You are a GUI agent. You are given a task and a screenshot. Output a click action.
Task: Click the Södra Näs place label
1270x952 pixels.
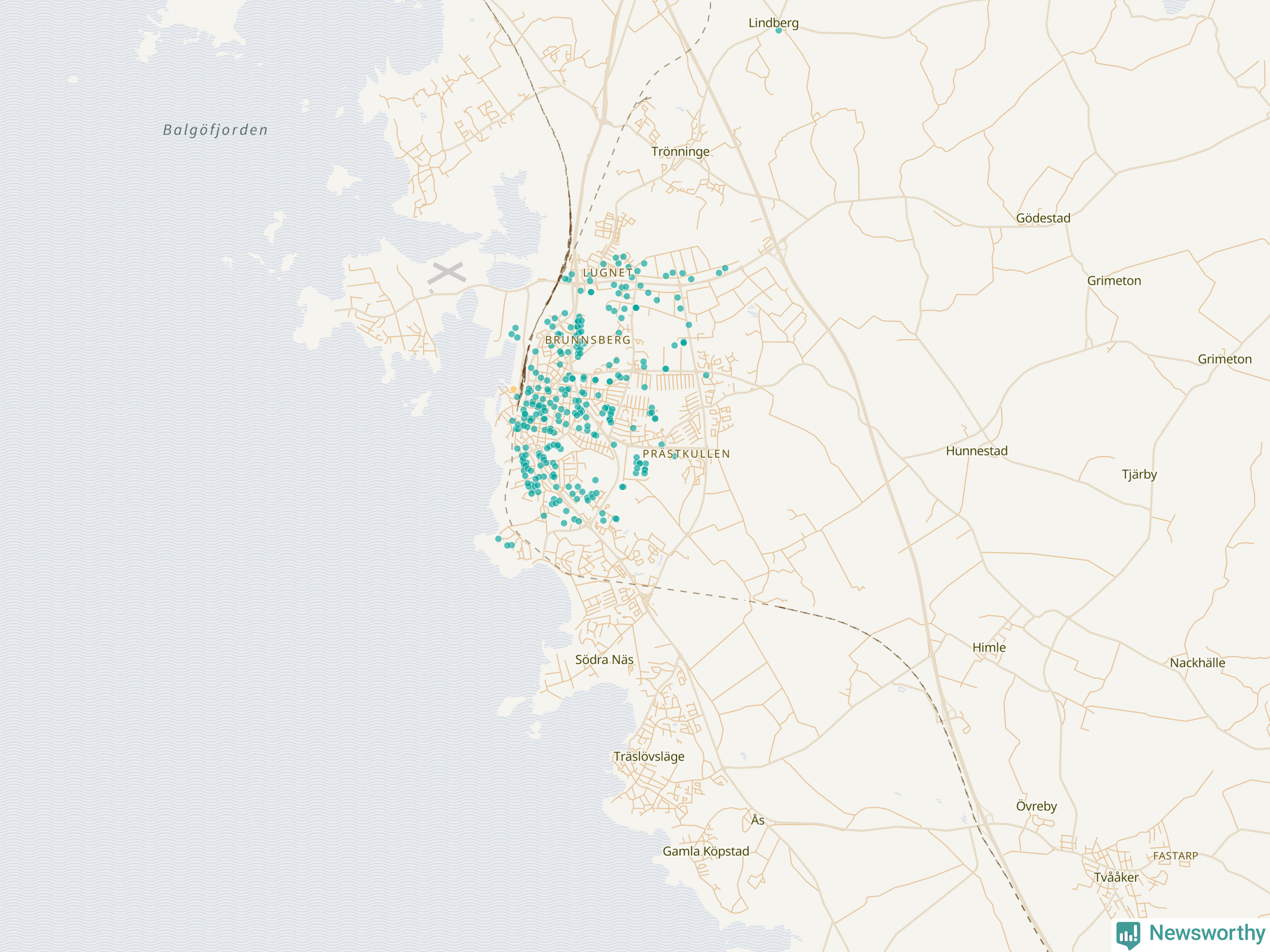pos(604,659)
